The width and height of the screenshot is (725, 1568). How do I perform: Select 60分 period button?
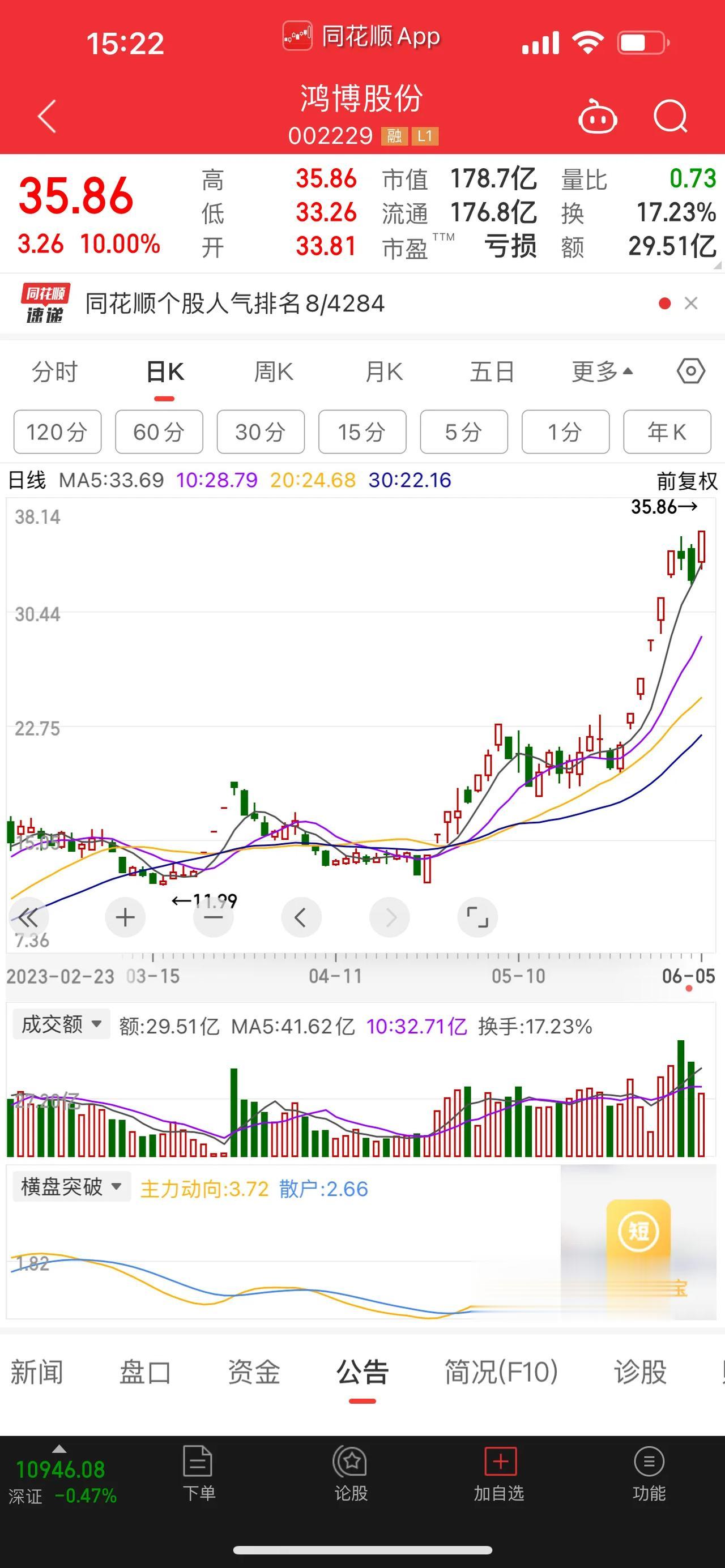(x=159, y=431)
